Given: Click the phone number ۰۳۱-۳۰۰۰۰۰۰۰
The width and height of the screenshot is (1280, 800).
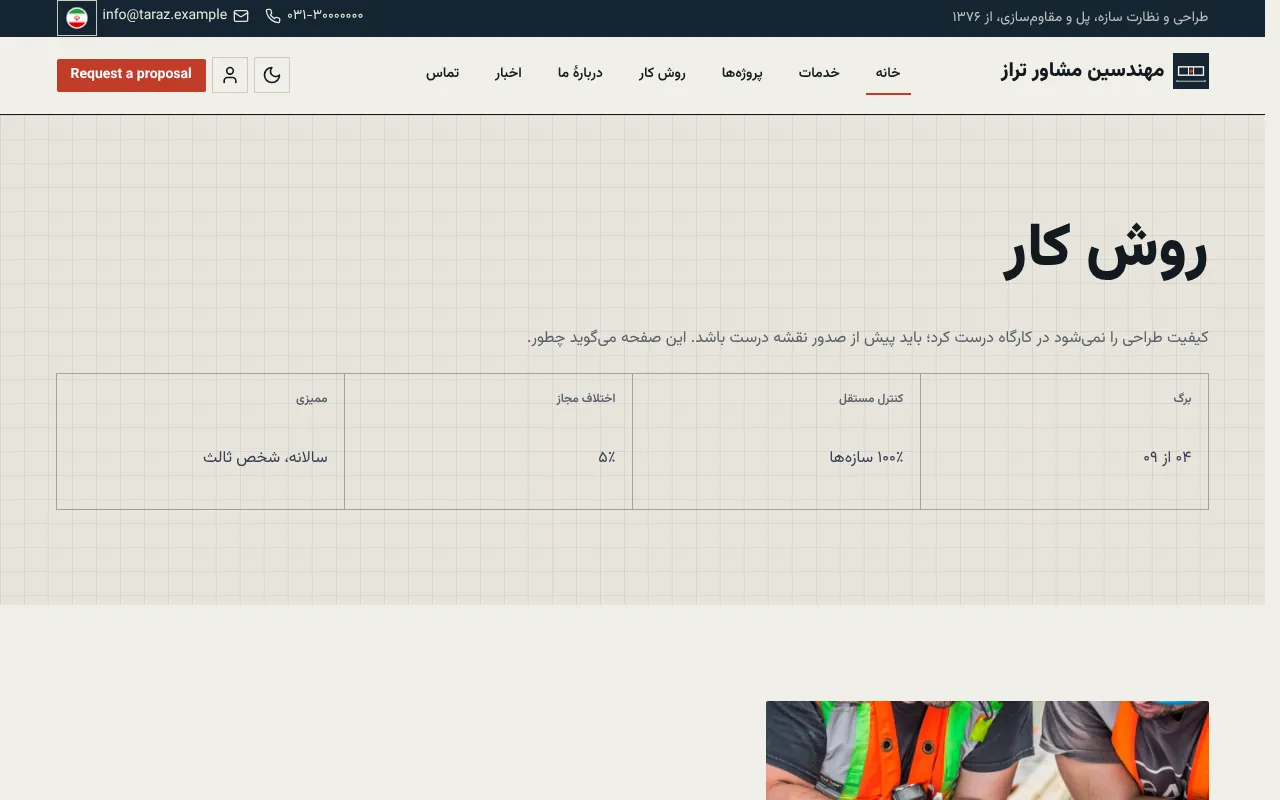Looking at the screenshot, I should [325, 16].
